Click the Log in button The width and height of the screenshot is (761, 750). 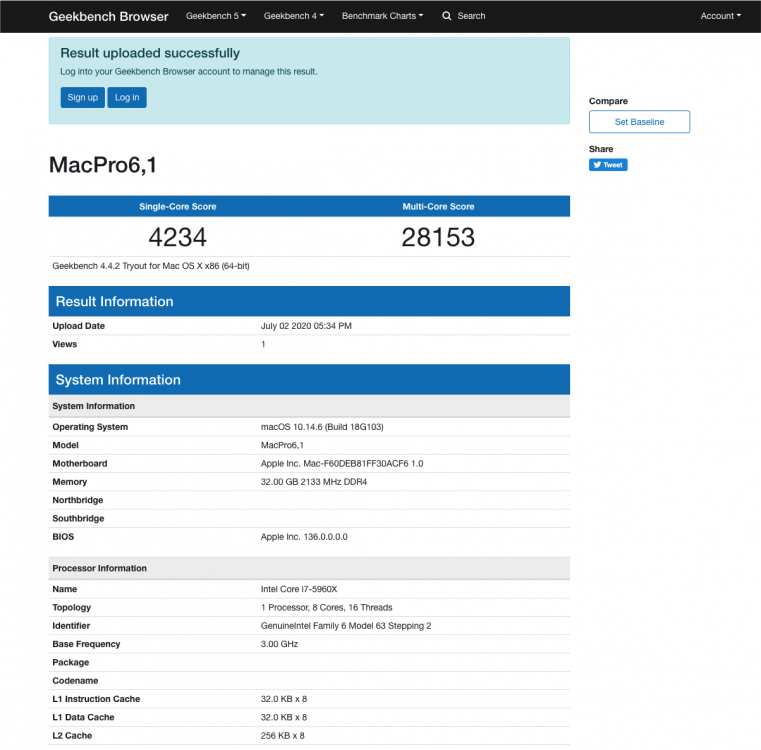coord(127,98)
